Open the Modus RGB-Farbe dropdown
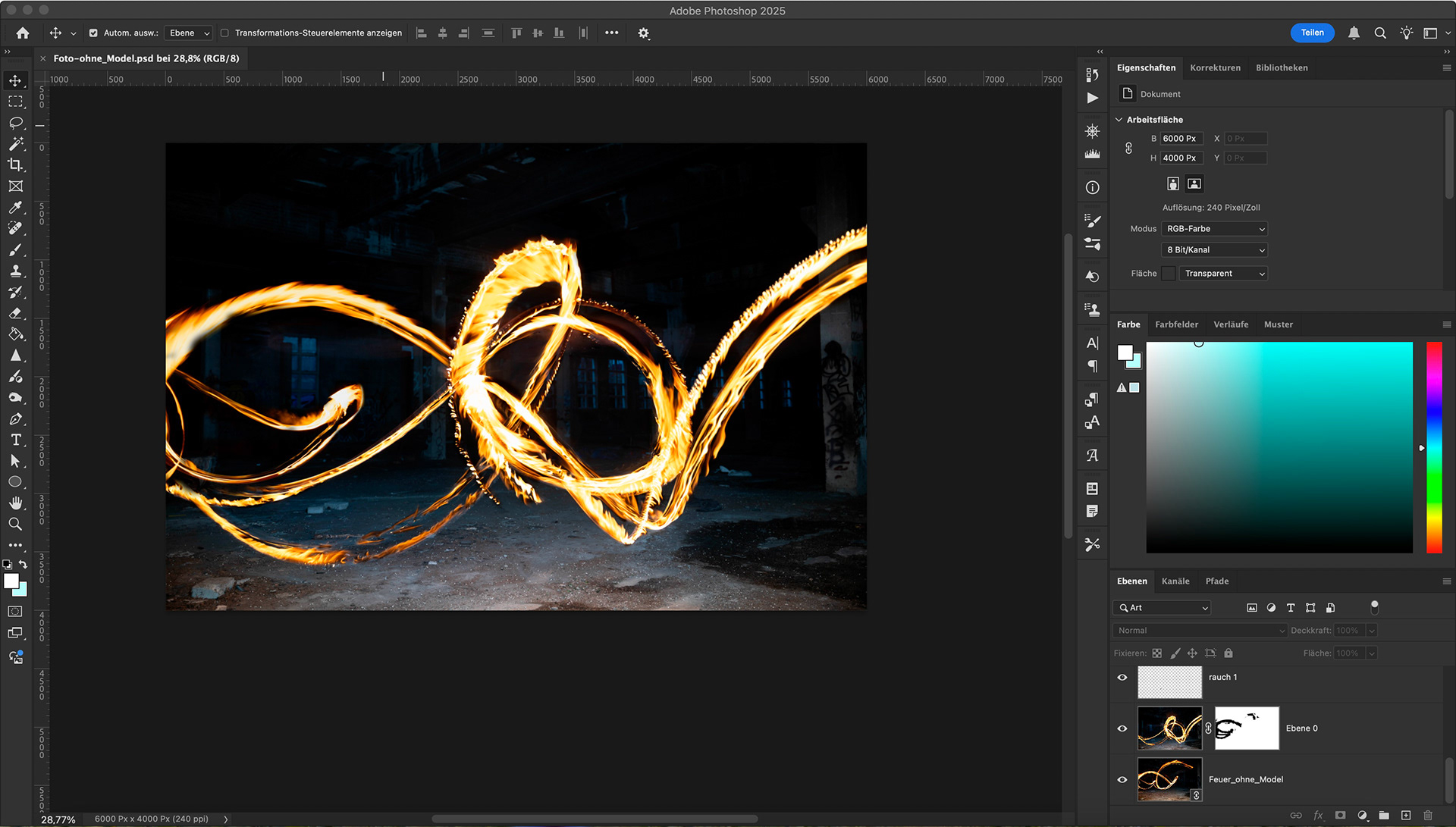Screen dimensions: 1456x827 click(1214, 229)
